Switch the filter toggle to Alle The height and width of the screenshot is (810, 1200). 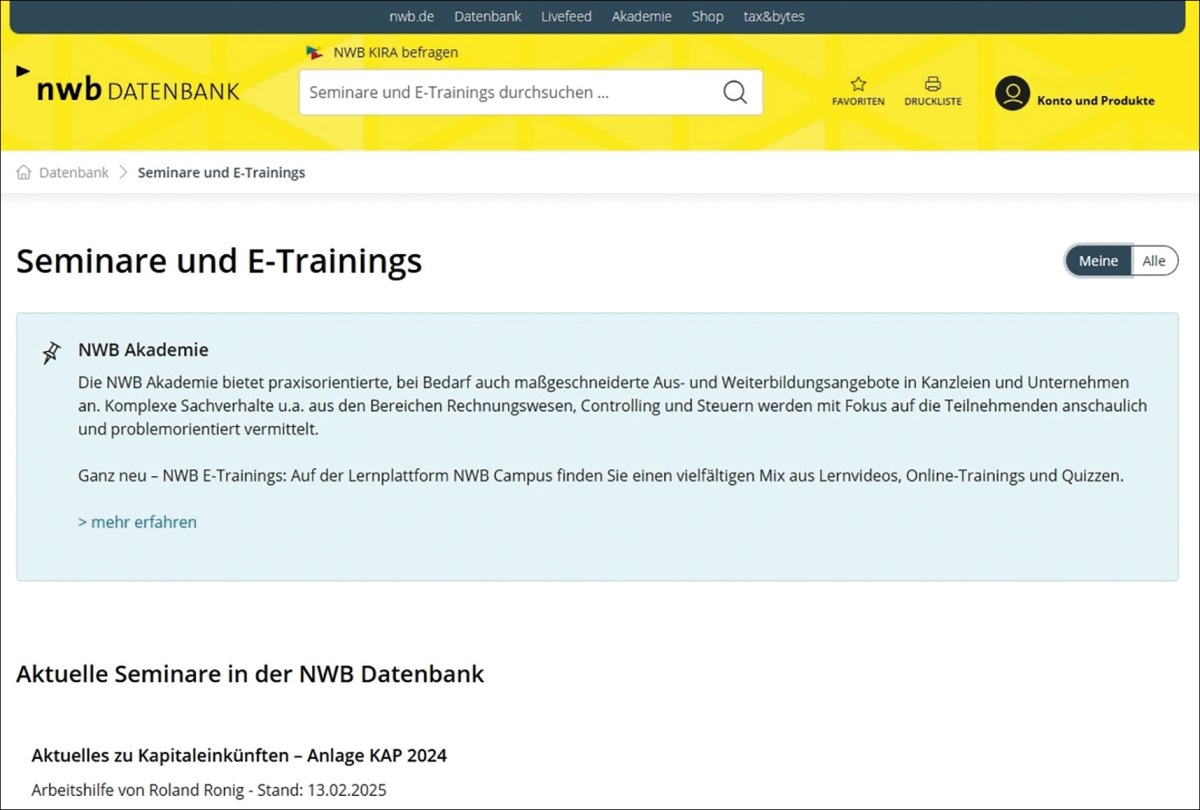coord(1154,261)
